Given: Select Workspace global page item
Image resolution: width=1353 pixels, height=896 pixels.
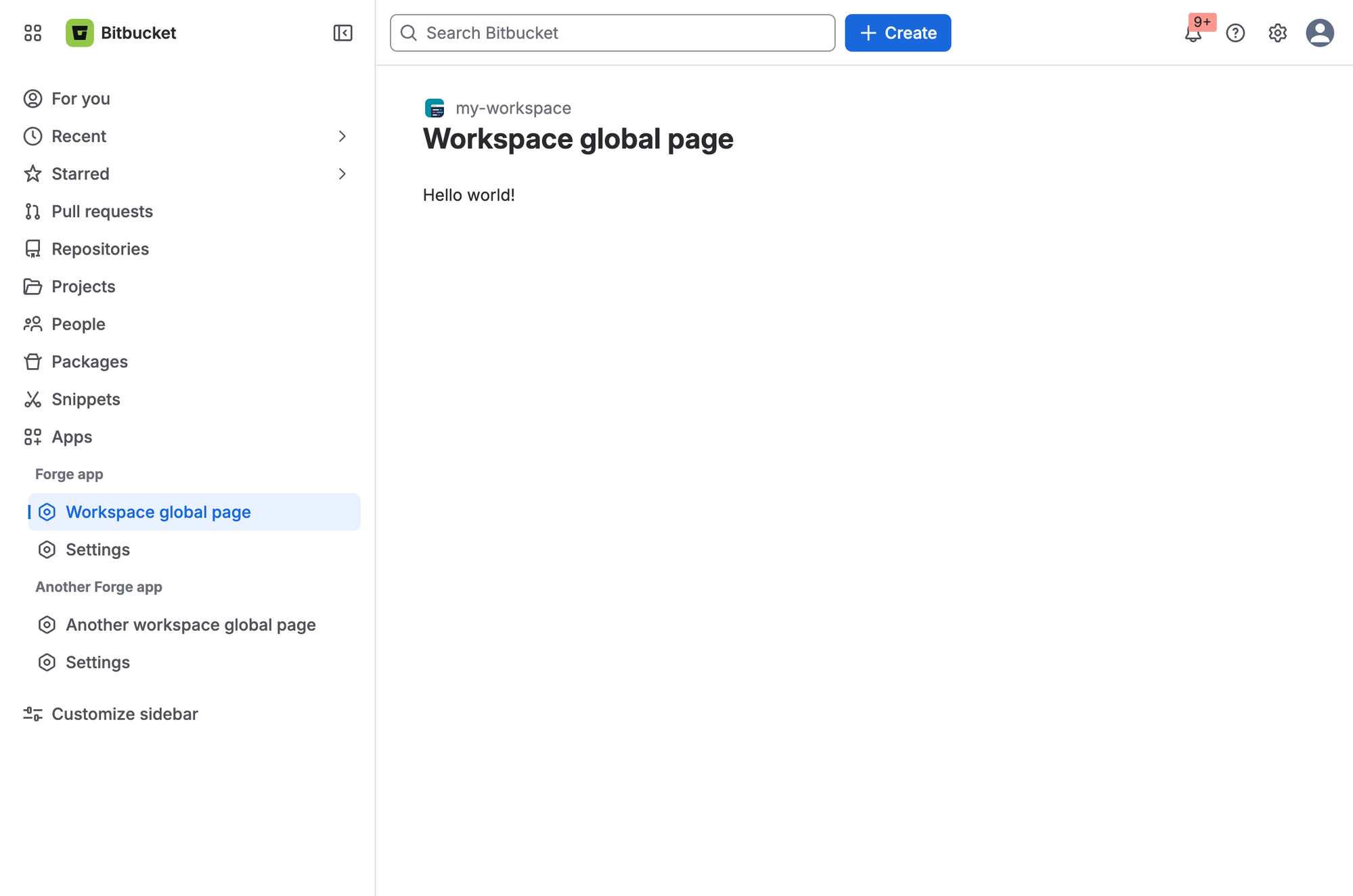Looking at the screenshot, I should [x=194, y=512].
